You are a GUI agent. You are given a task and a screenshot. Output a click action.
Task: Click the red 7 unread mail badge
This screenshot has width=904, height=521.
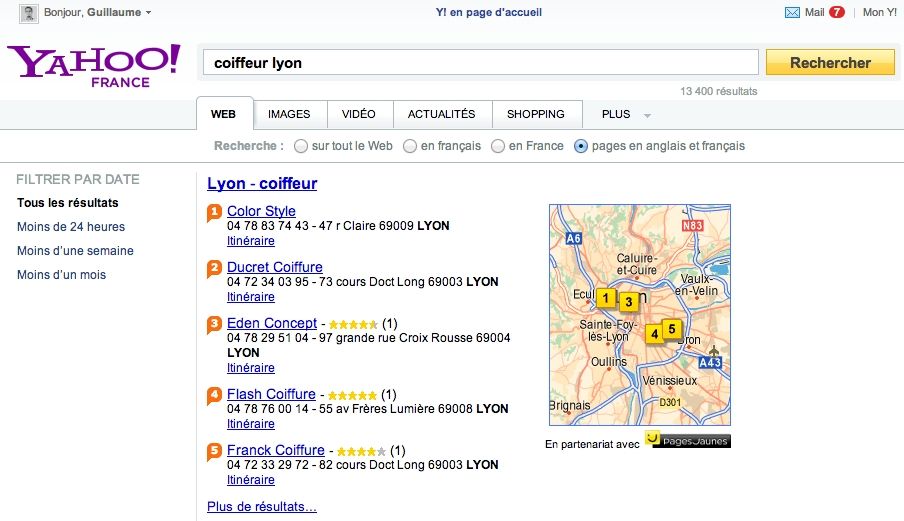pos(837,12)
